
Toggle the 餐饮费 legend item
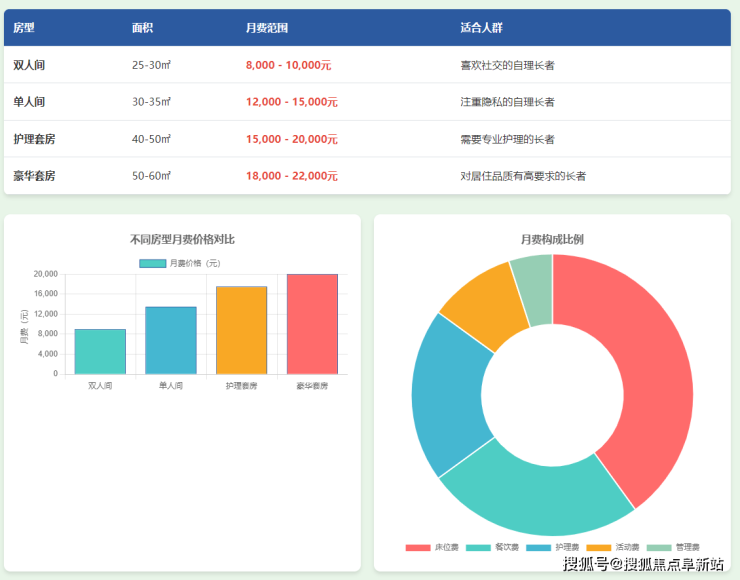(x=492, y=547)
